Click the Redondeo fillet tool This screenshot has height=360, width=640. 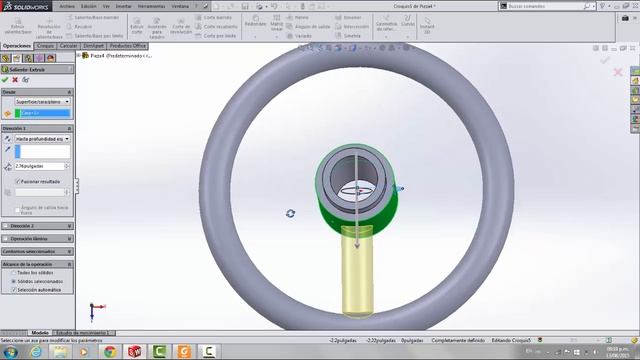tap(256, 21)
